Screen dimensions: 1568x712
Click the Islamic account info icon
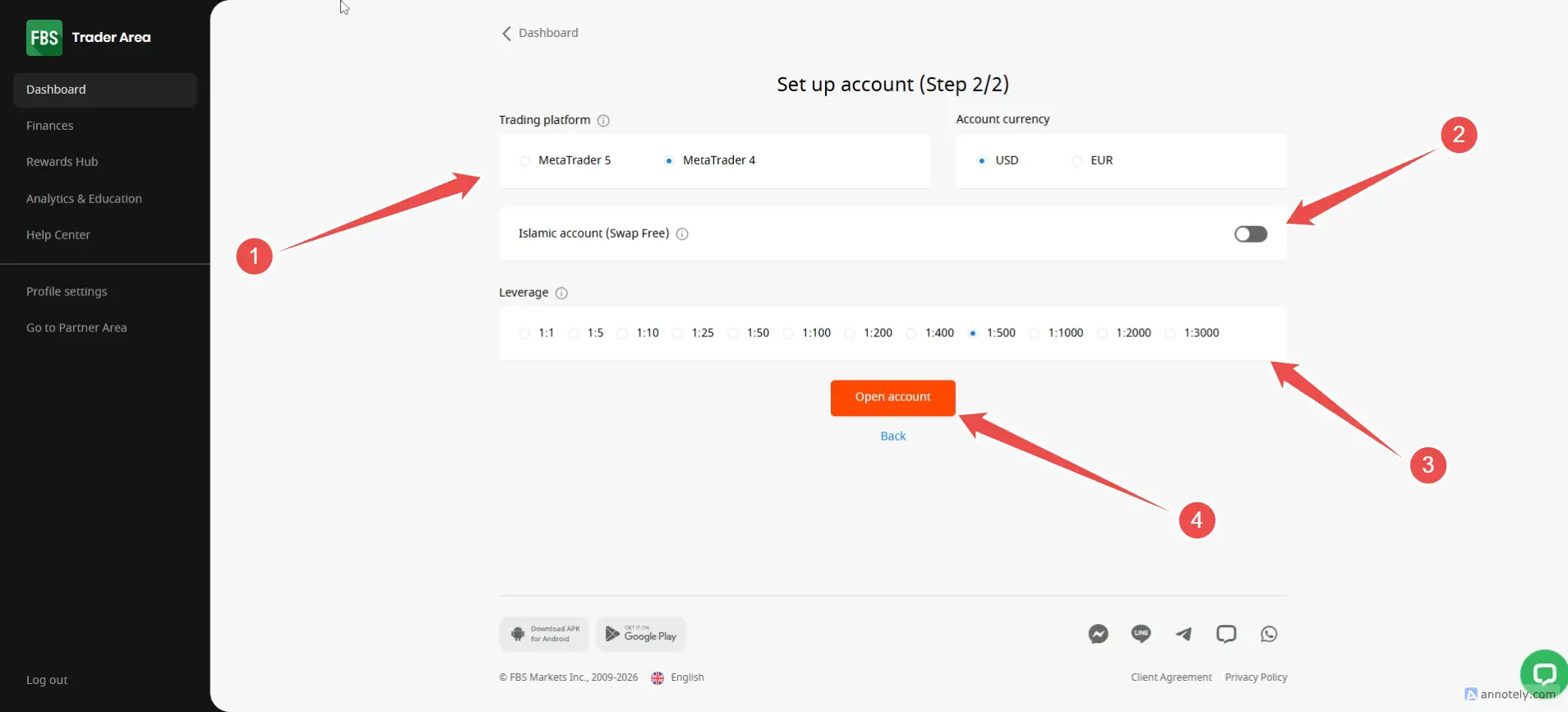(682, 234)
